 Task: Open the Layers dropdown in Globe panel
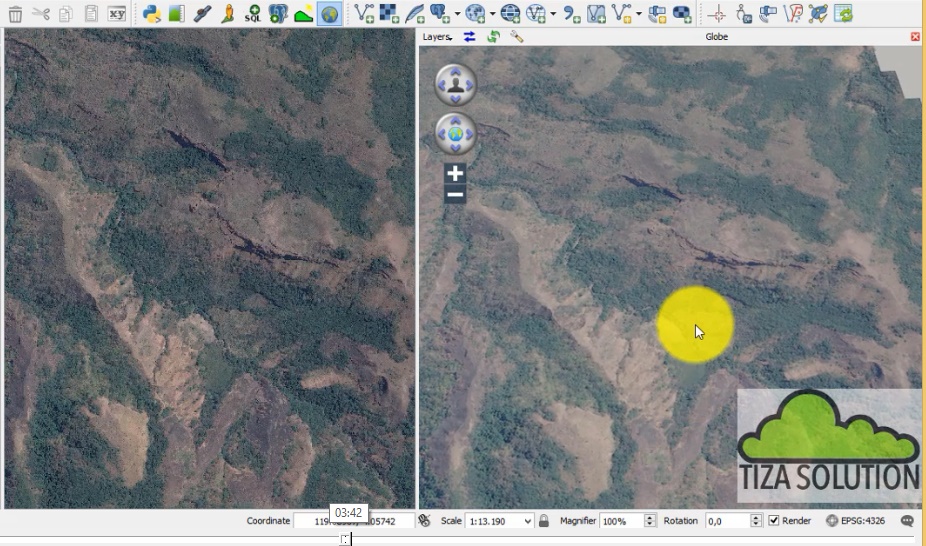[437, 37]
